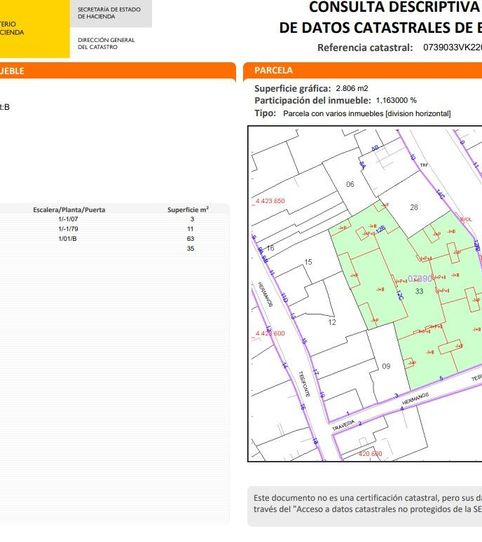Click the surface value '63'
Screen dimensions: 482x542
[x=190, y=239]
